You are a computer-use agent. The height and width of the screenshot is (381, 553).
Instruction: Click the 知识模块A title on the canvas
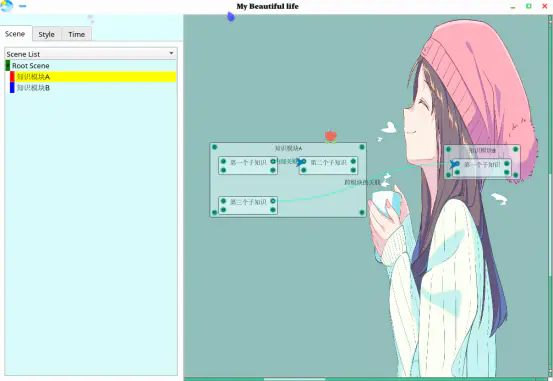point(288,148)
